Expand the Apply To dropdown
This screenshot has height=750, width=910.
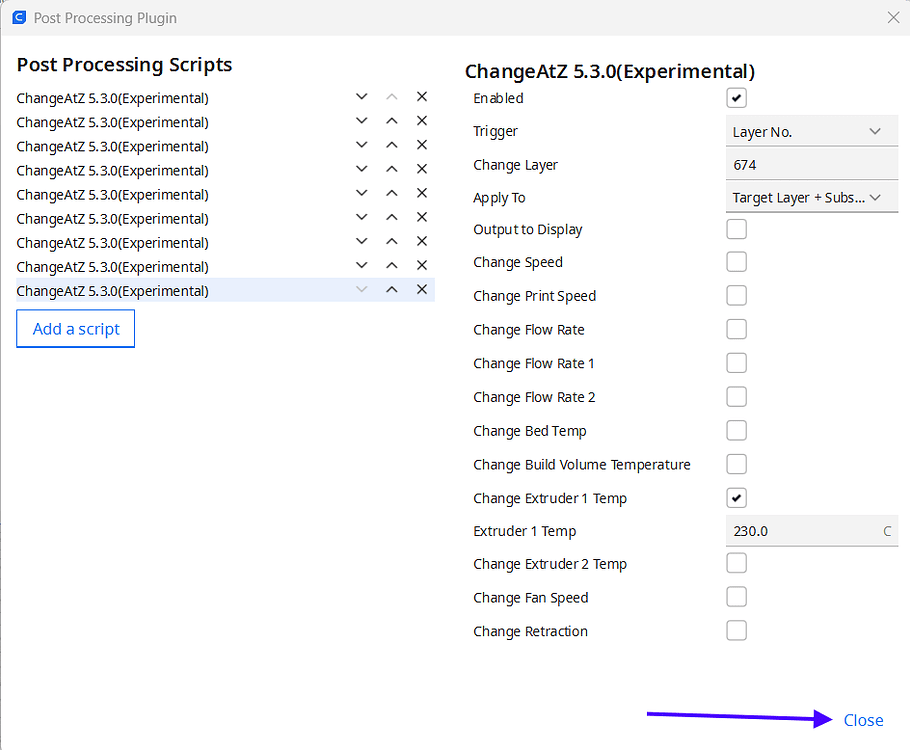click(x=810, y=198)
